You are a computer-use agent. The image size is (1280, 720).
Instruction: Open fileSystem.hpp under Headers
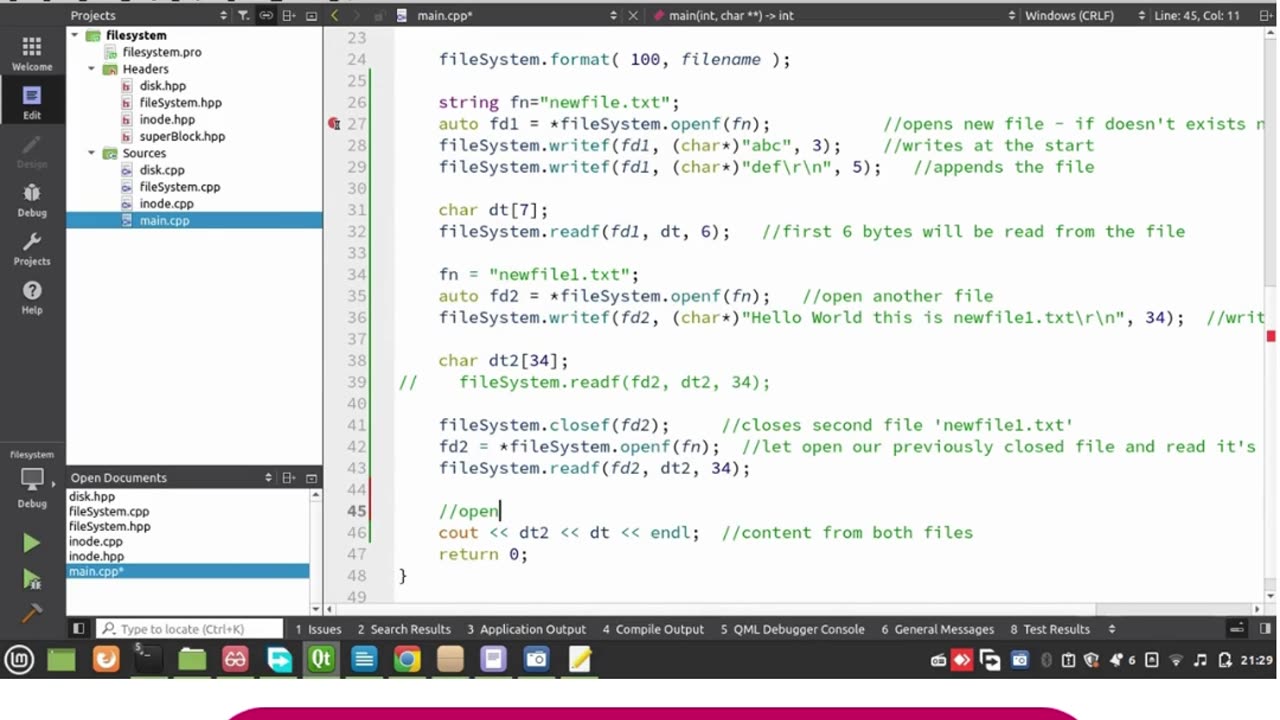click(180, 103)
